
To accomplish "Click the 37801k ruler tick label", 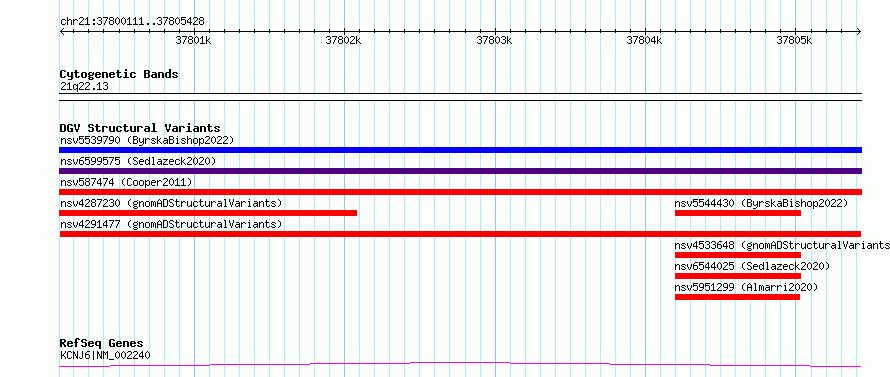I will pos(194,40).
